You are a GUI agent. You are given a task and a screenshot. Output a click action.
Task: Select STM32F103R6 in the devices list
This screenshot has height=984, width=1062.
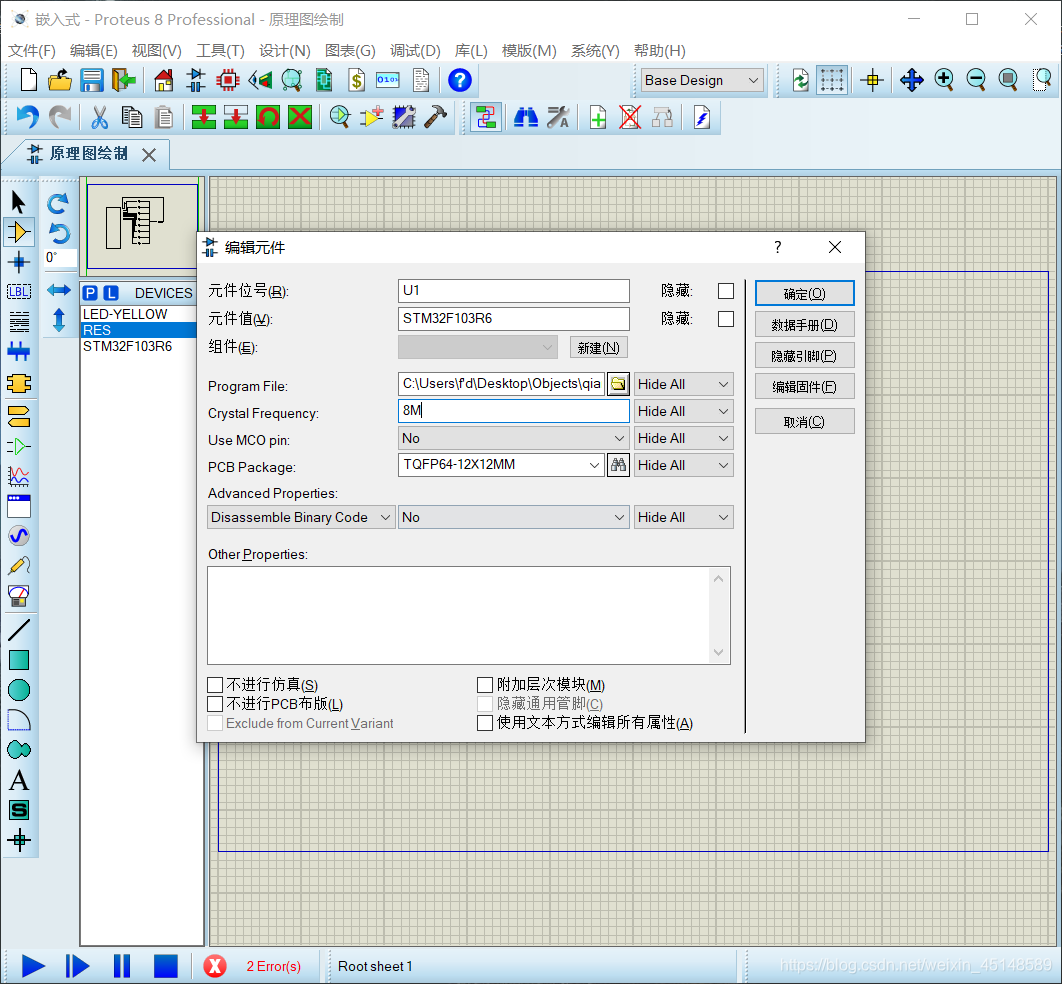coord(127,346)
